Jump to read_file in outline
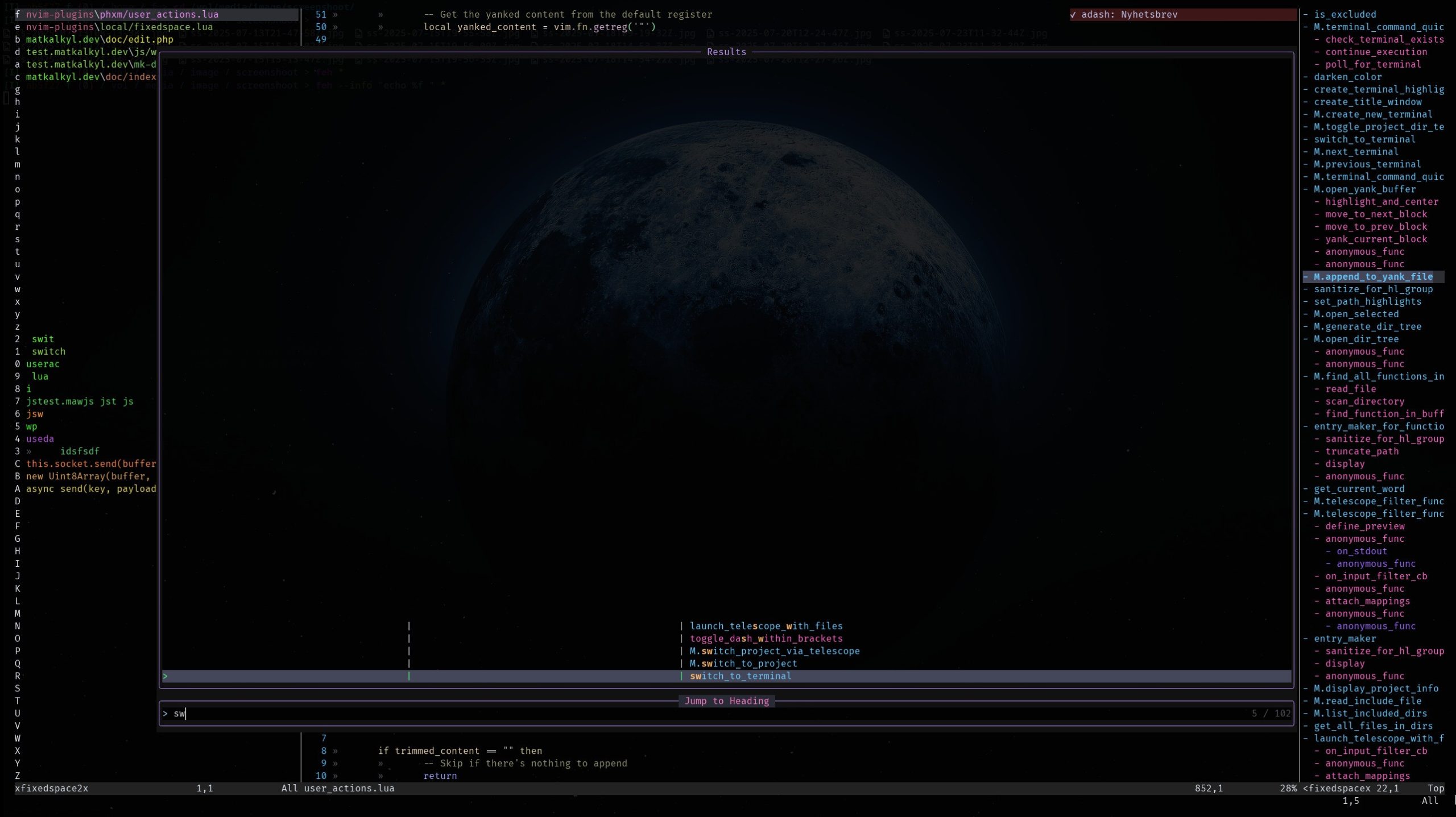Image resolution: width=1456 pixels, height=817 pixels. [1350, 389]
